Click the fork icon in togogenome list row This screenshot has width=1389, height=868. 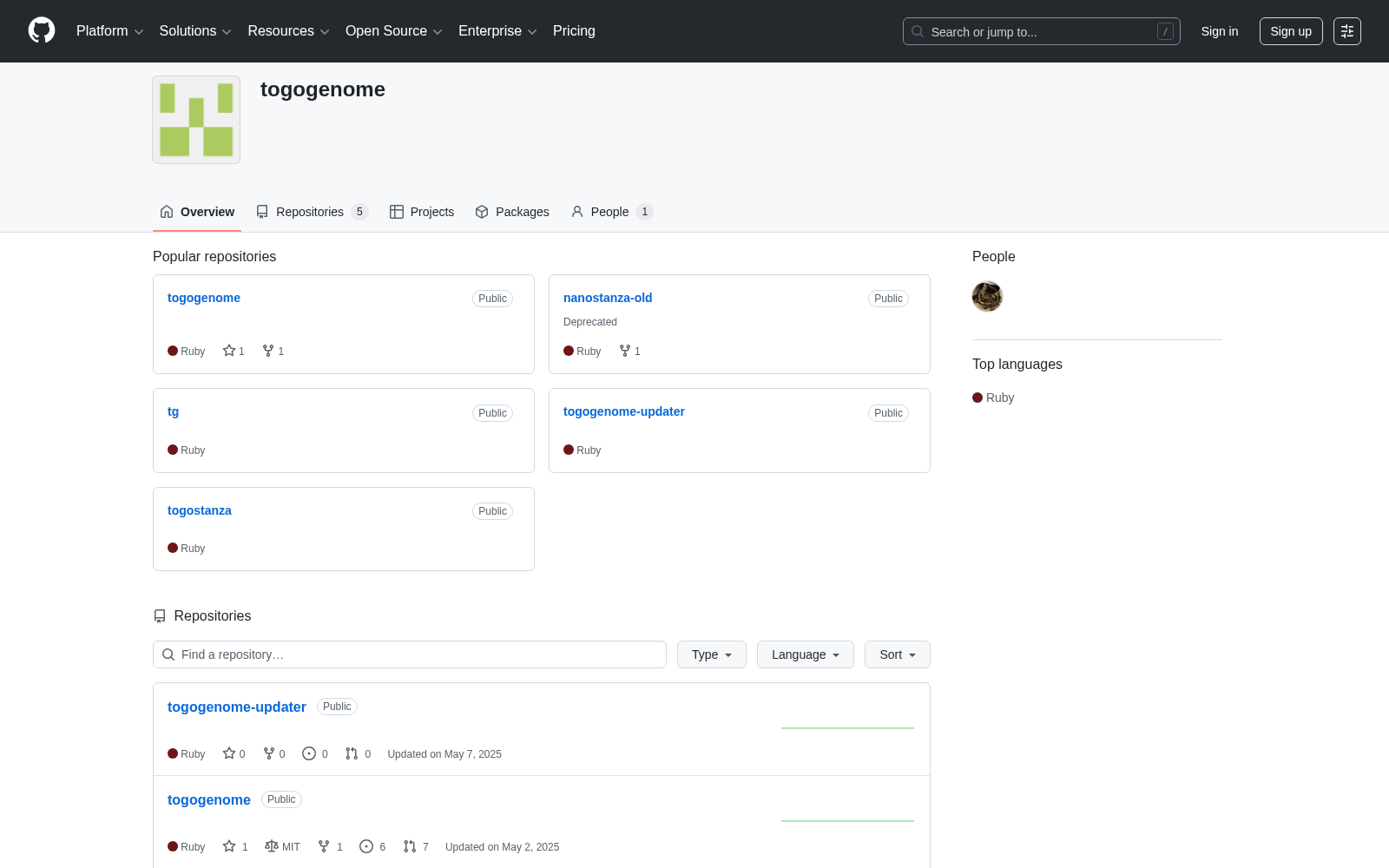coord(324,846)
